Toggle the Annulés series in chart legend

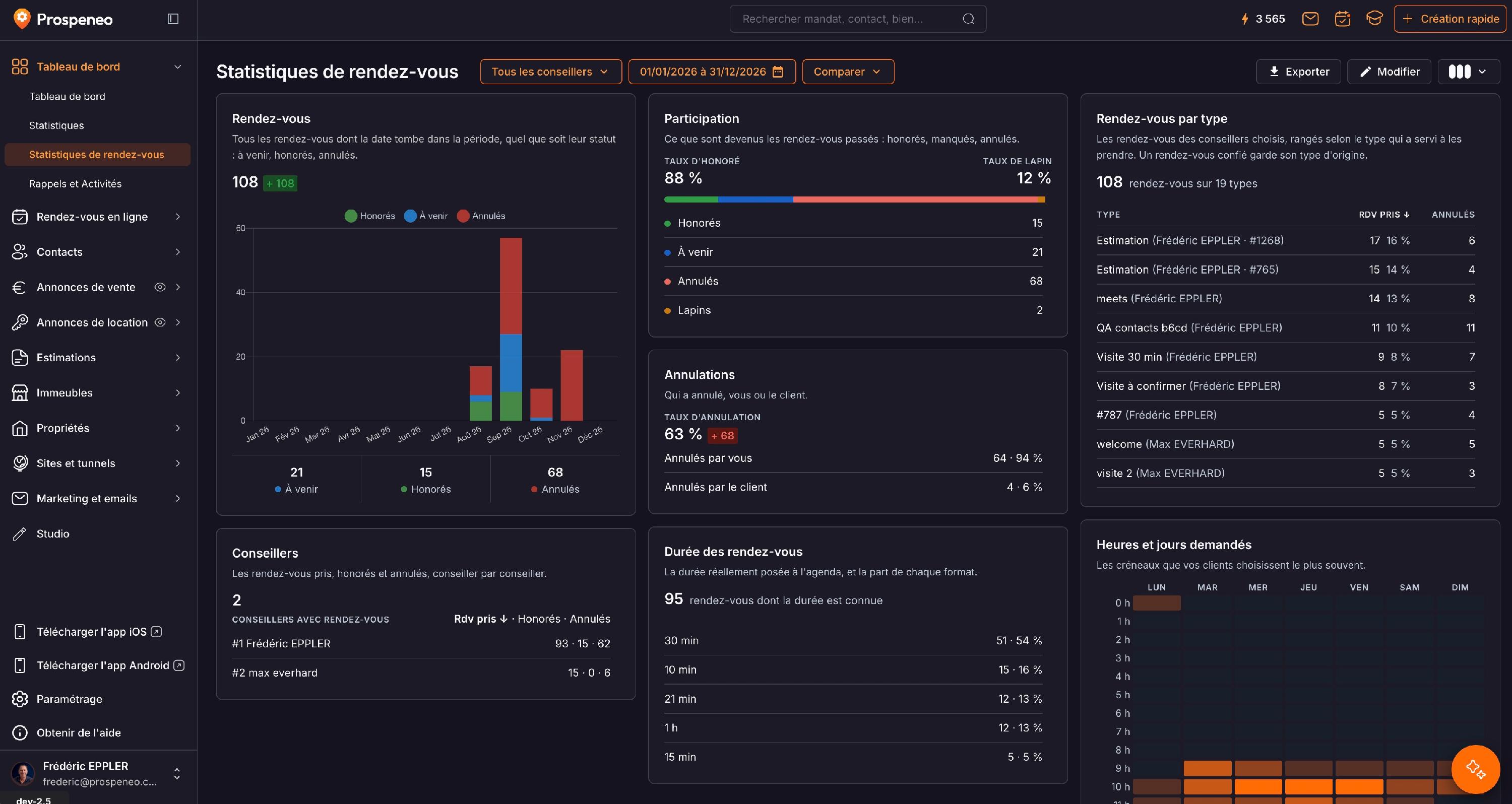(481, 216)
